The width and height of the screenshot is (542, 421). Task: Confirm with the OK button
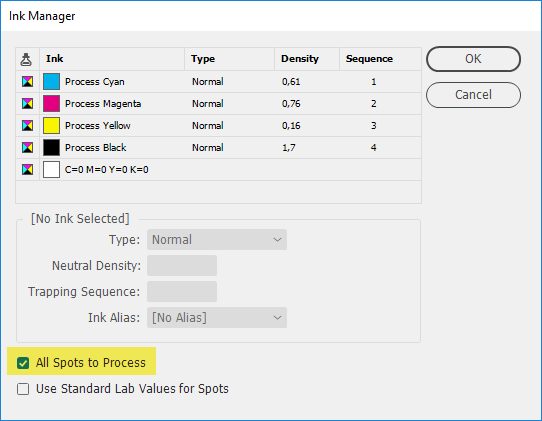tap(473, 59)
